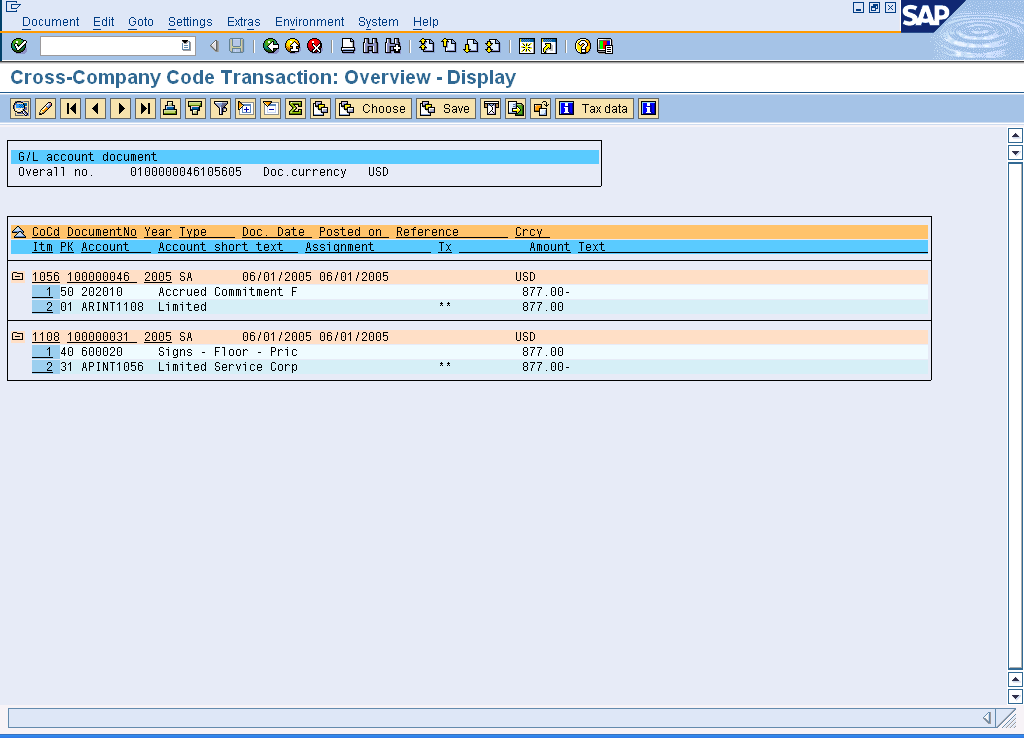Click the Create New Session icon
Screen dimensions: 1024x738
(526, 46)
